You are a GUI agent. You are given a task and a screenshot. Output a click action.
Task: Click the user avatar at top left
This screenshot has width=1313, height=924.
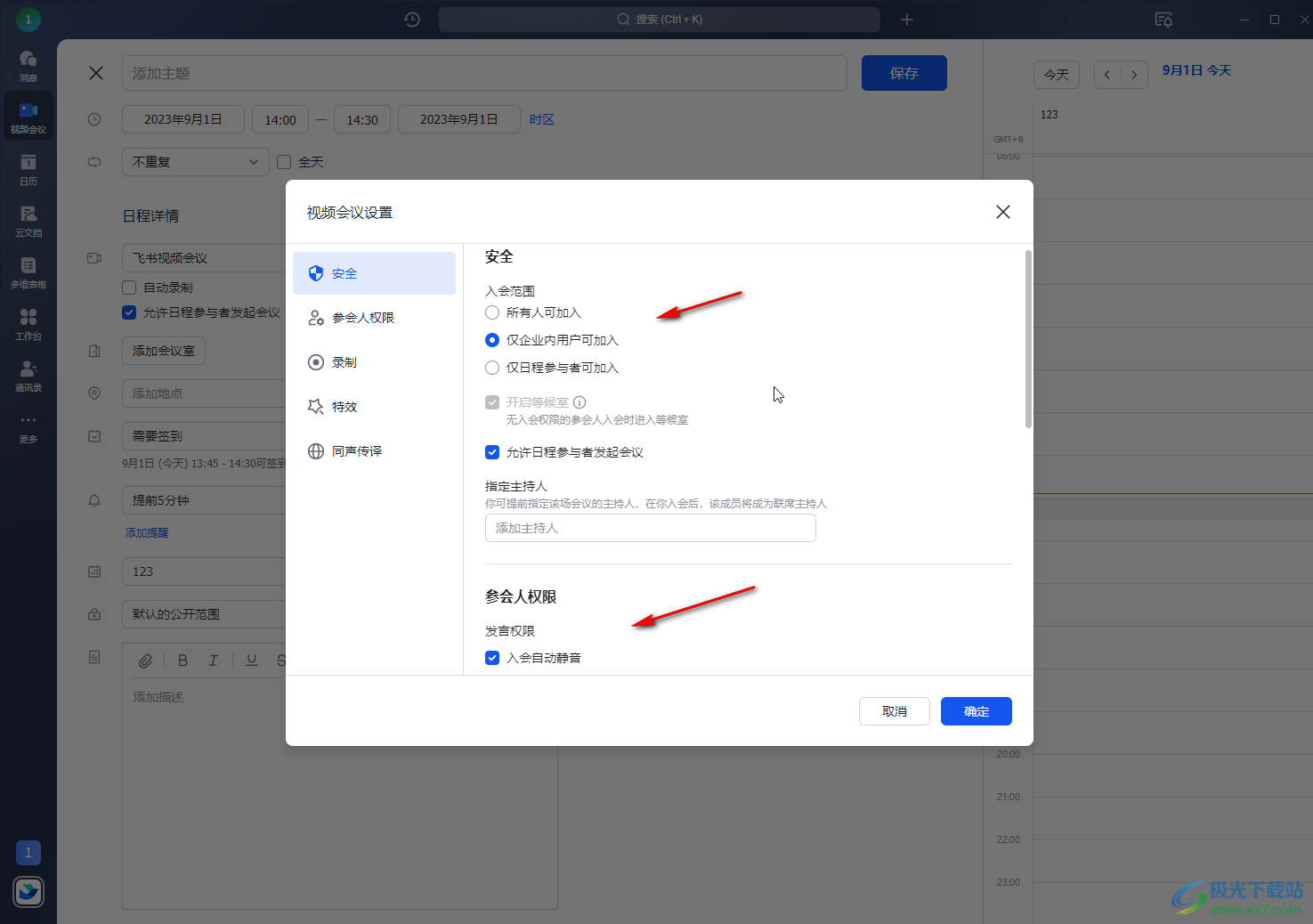(28, 19)
